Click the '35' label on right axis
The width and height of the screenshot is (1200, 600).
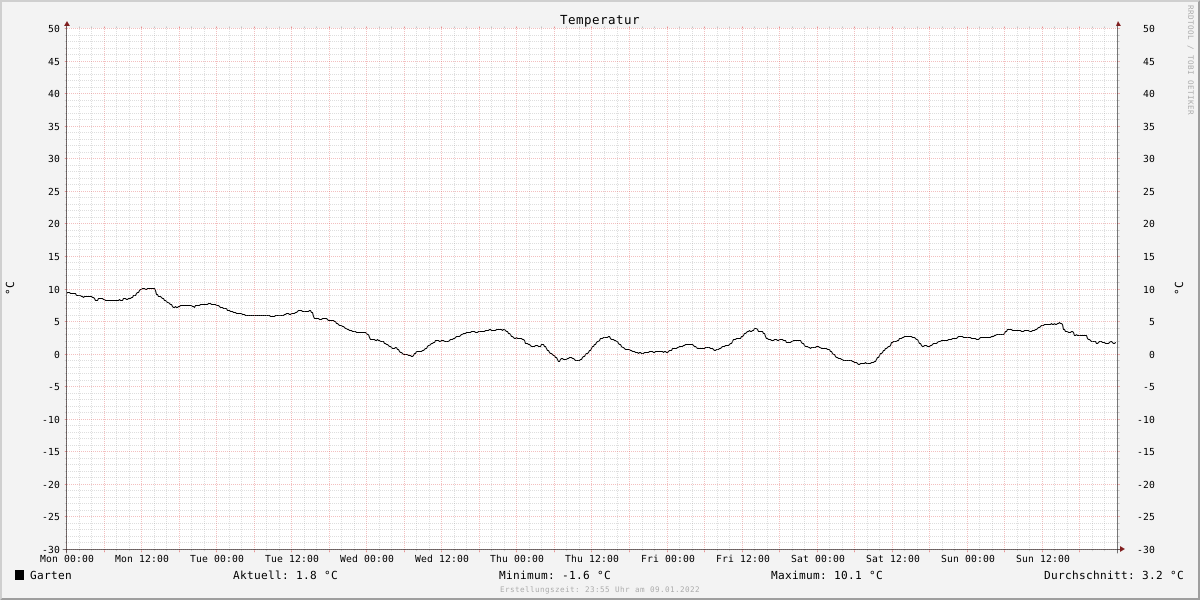click(x=1148, y=126)
